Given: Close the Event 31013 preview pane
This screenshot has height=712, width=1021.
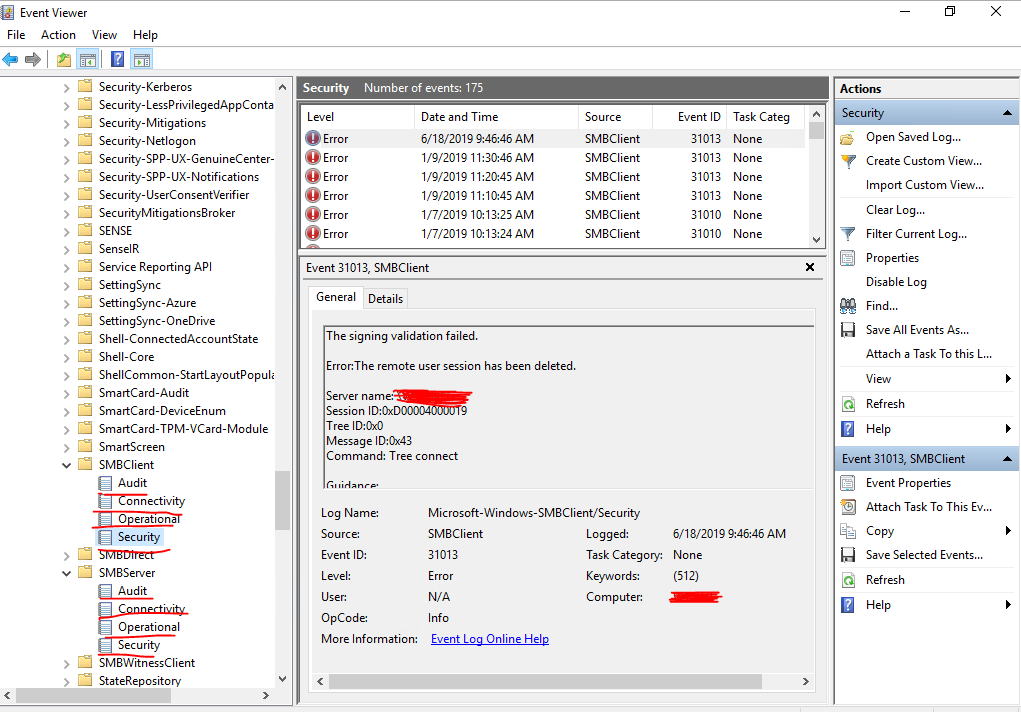Looking at the screenshot, I should pyautogui.click(x=810, y=267).
